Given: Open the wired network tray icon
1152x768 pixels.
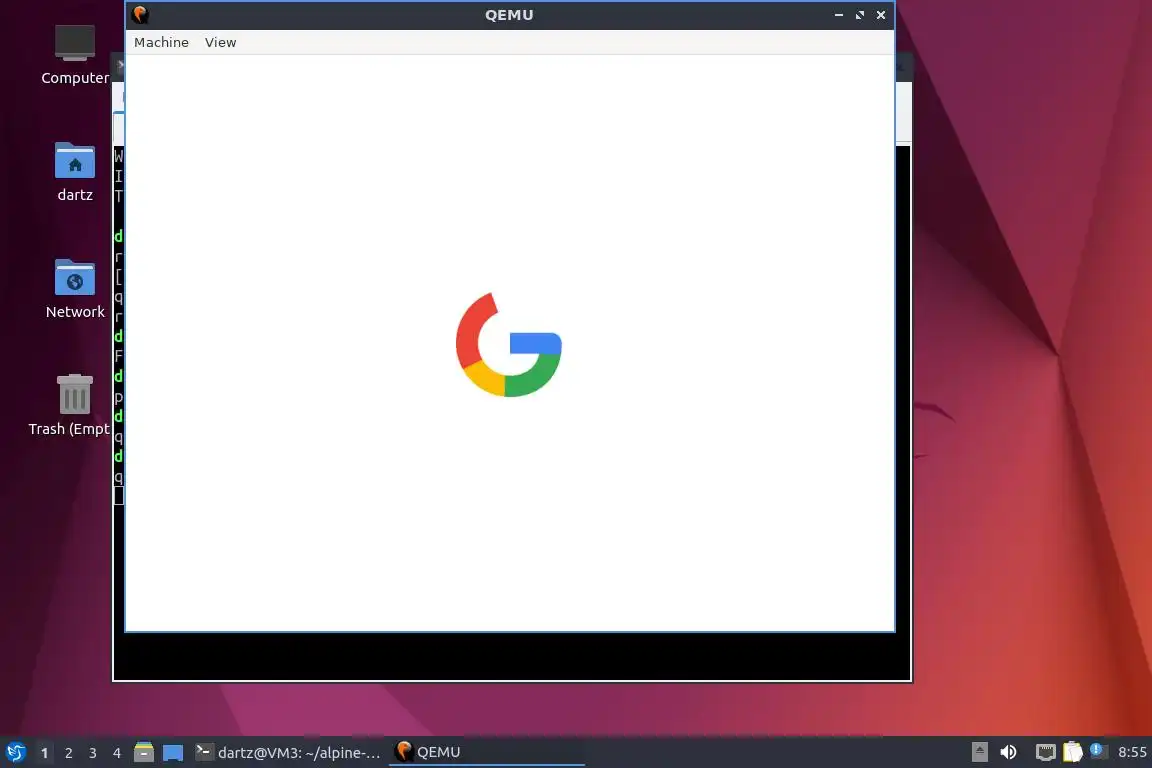Looking at the screenshot, I should (x=1045, y=752).
